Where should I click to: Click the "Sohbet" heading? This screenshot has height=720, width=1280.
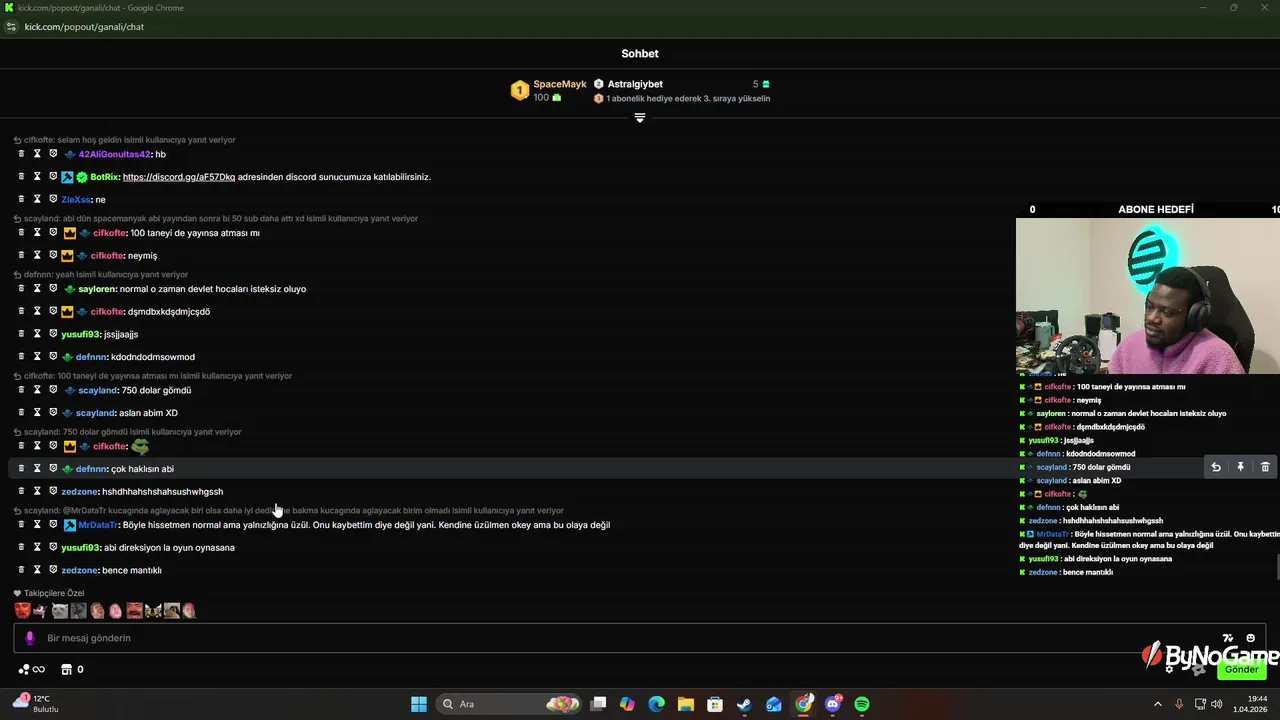[x=640, y=54]
